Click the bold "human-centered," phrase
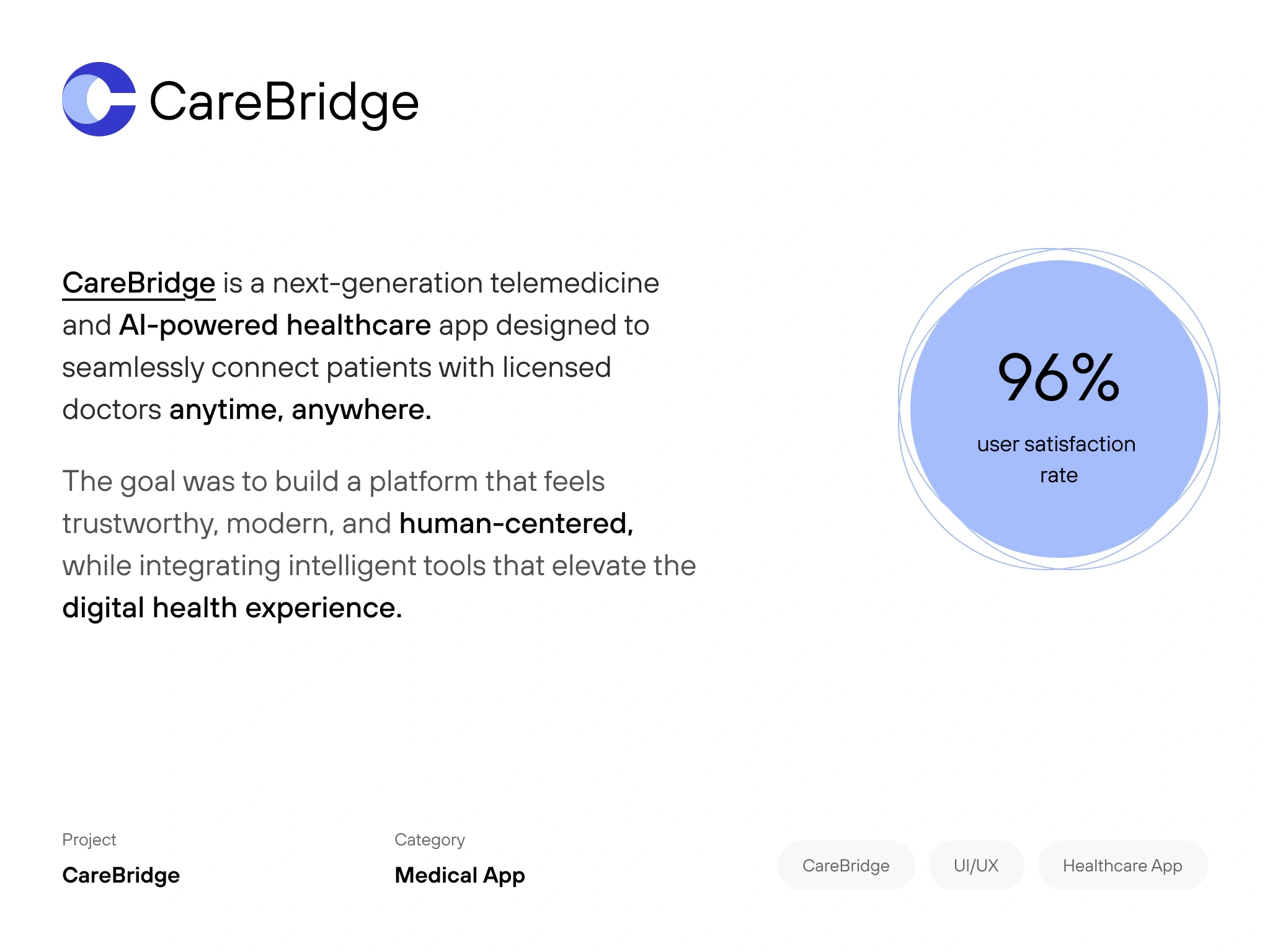 click(516, 524)
